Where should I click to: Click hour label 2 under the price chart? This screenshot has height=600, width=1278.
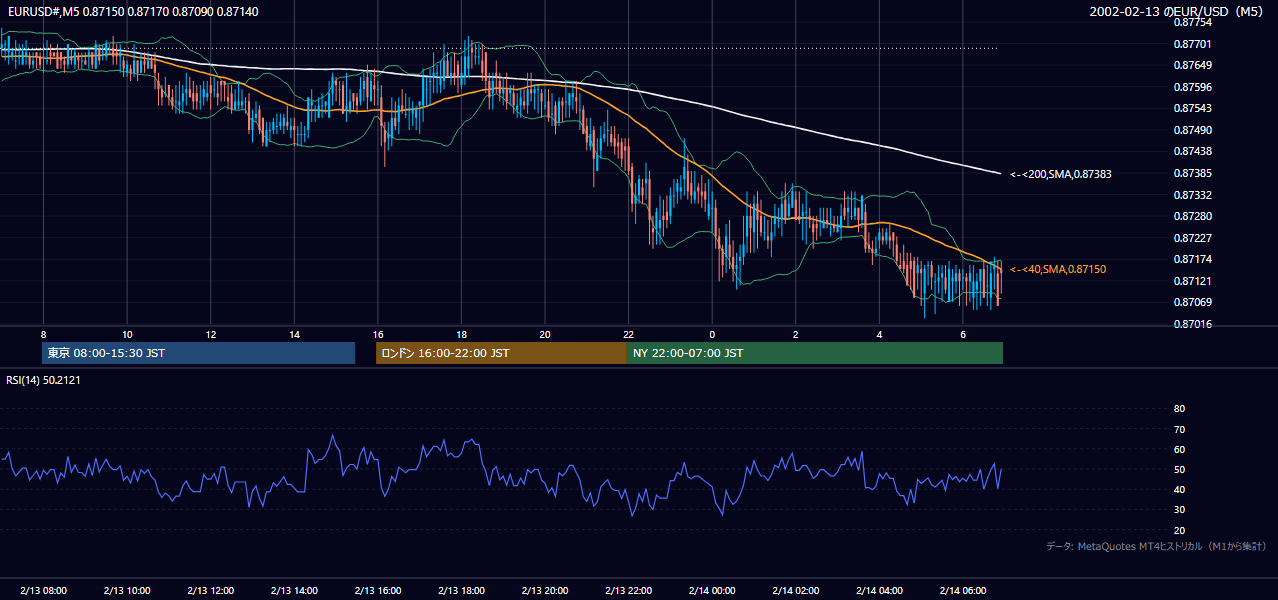795,334
